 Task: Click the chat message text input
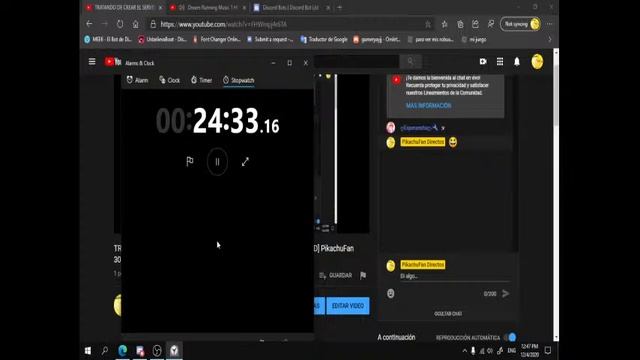click(x=454, y=276)
